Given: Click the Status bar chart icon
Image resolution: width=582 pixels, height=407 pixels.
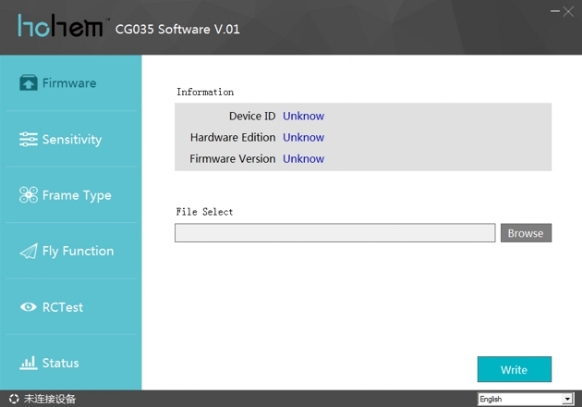Looking at the screenshot, I should 28,363.
